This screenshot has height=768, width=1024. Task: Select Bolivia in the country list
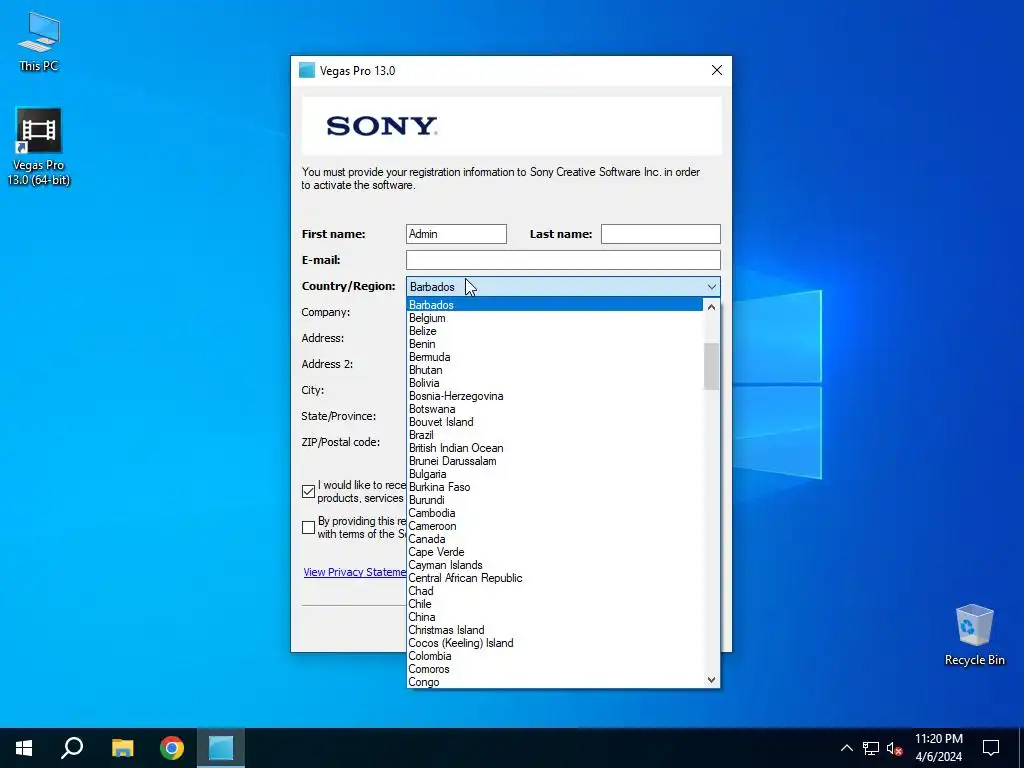555,383
